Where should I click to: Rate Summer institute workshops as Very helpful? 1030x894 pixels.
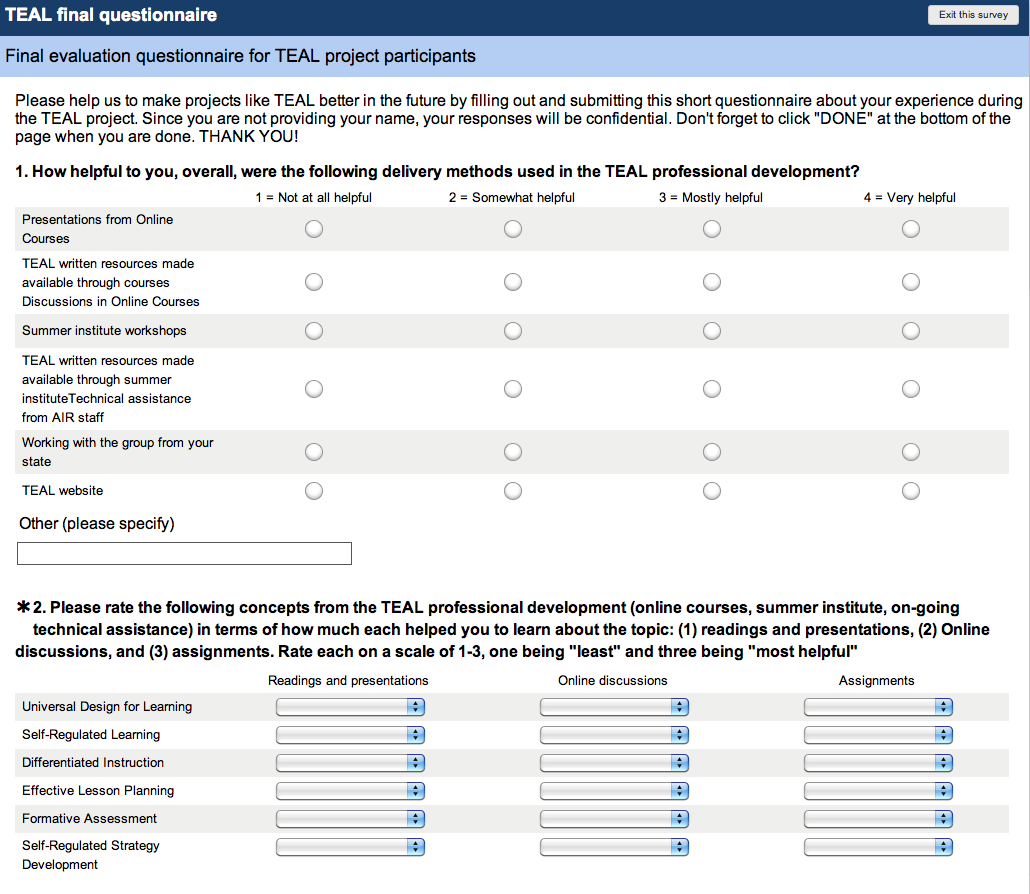click(x=910, y=331)
